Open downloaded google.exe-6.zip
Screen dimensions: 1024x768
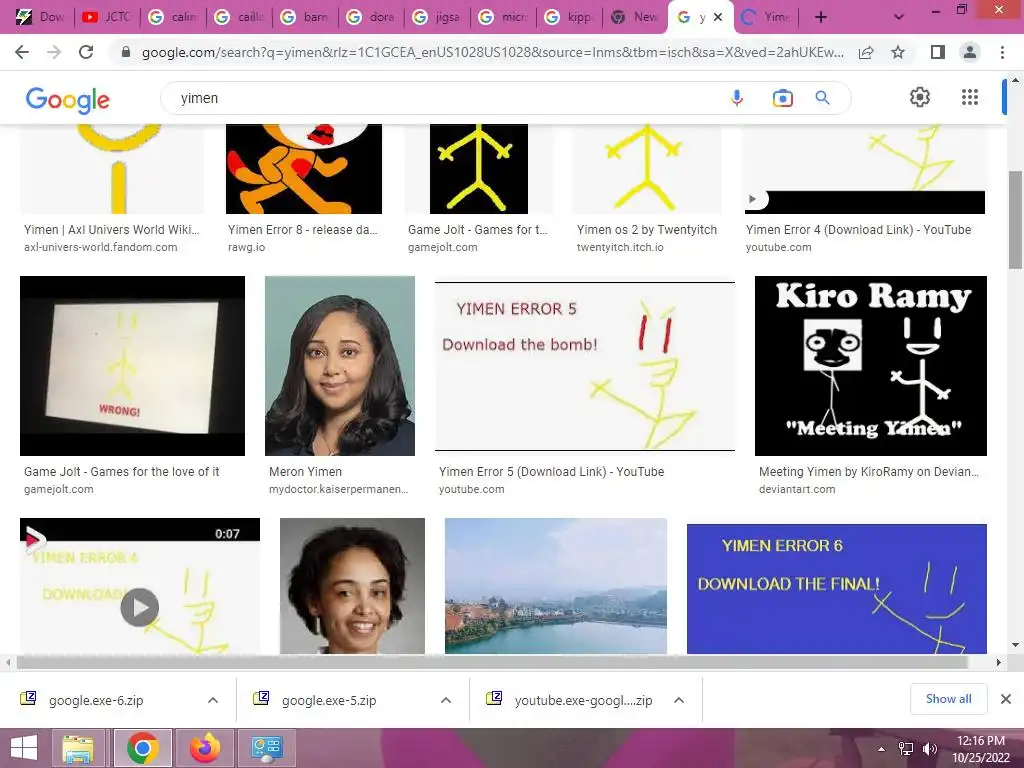point(97,700)
